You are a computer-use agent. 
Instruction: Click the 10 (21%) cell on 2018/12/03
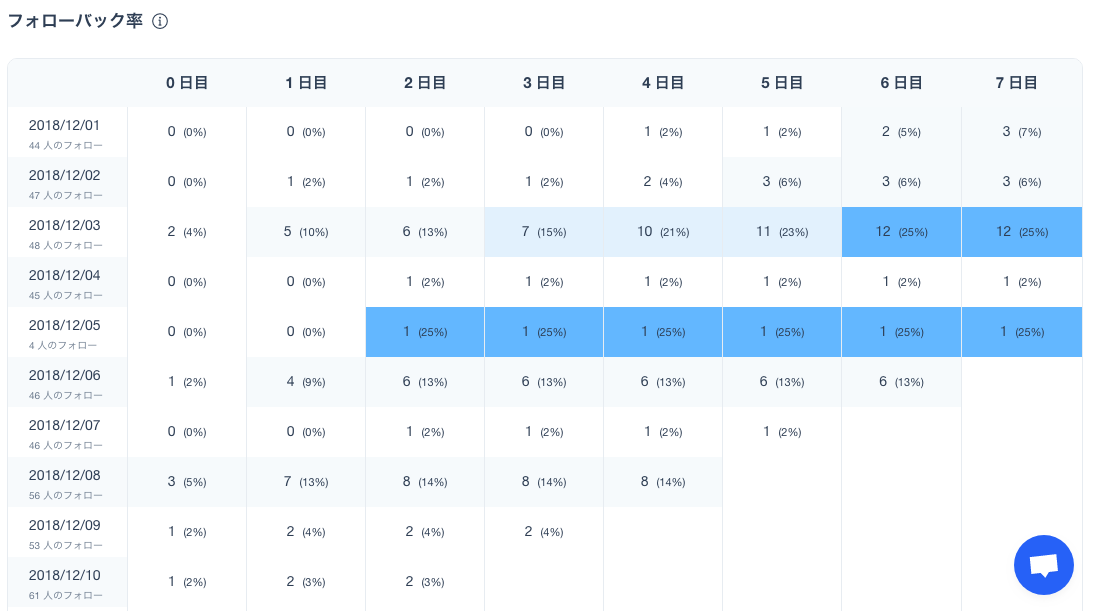pyautogui.click(x=663, y=232)
